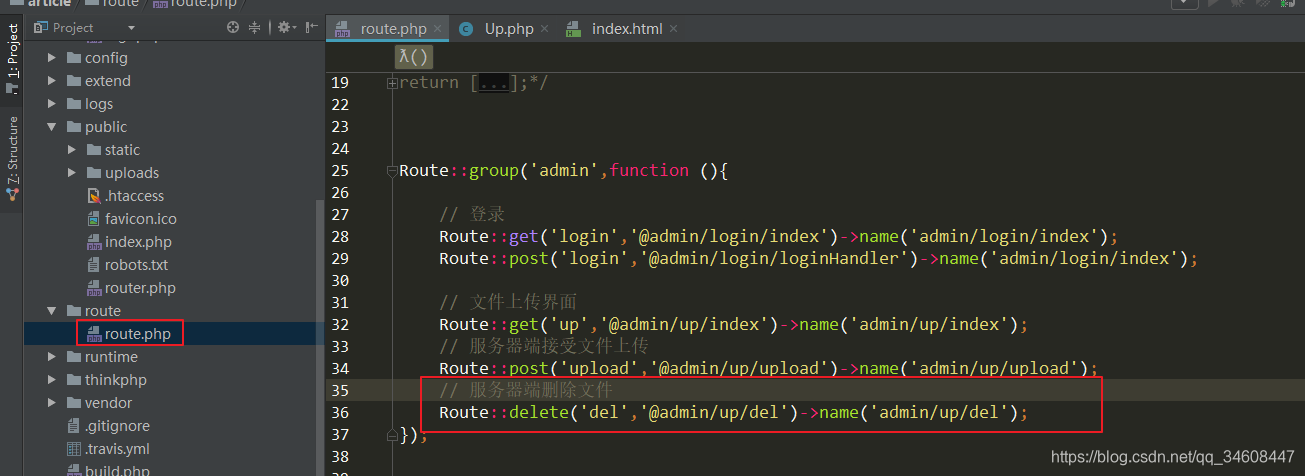The width and height of the screenshot is (1305, 476).
Task: Select the build.php file
Action: tap(117, 470)
